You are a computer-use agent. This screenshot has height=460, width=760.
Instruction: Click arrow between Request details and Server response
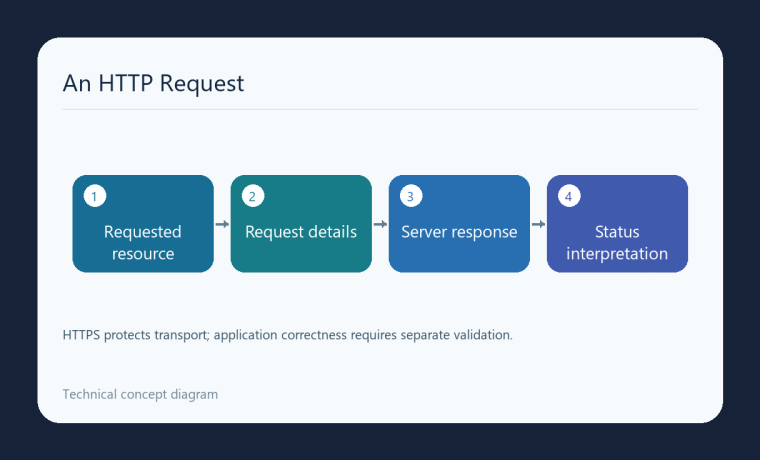coord(380,224)
